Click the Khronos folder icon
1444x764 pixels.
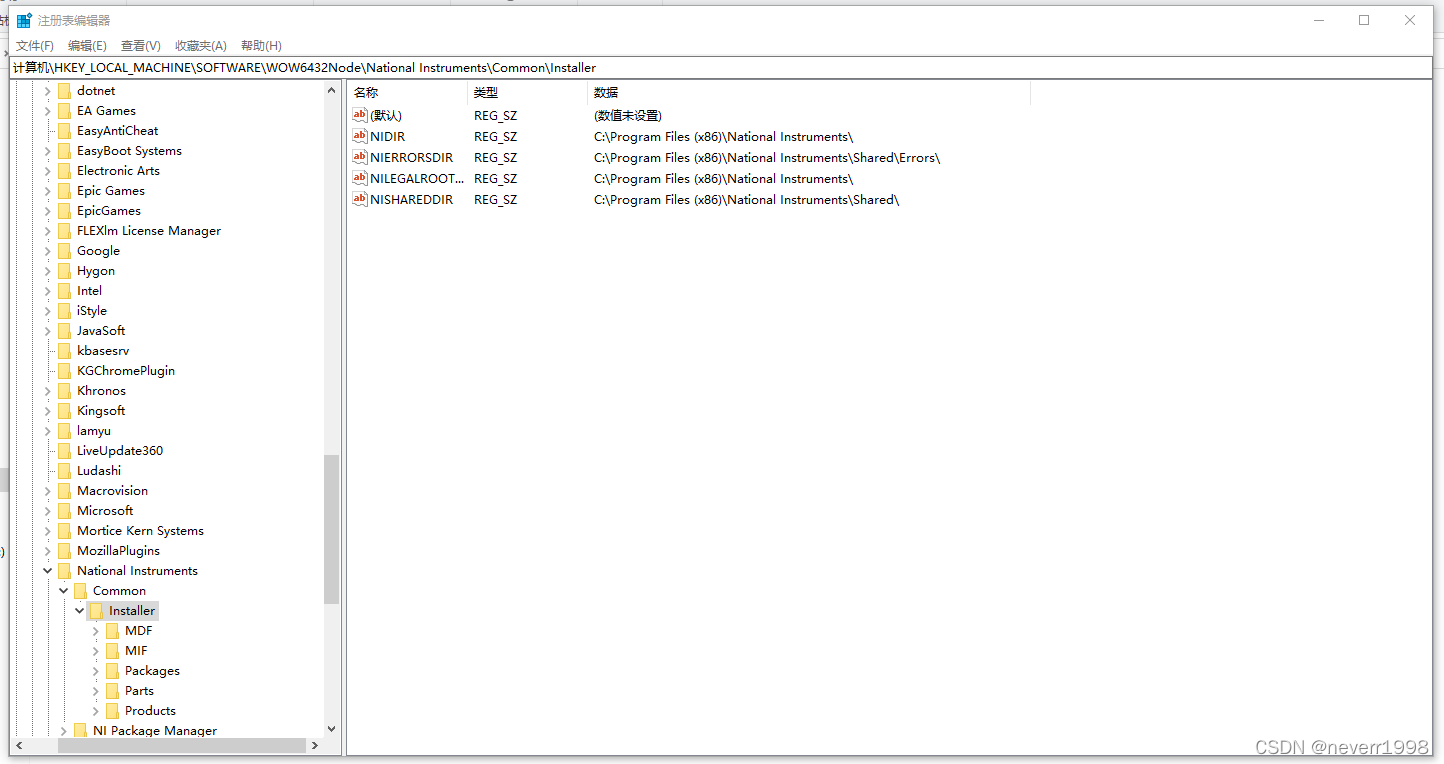click(x=65, y=391)
